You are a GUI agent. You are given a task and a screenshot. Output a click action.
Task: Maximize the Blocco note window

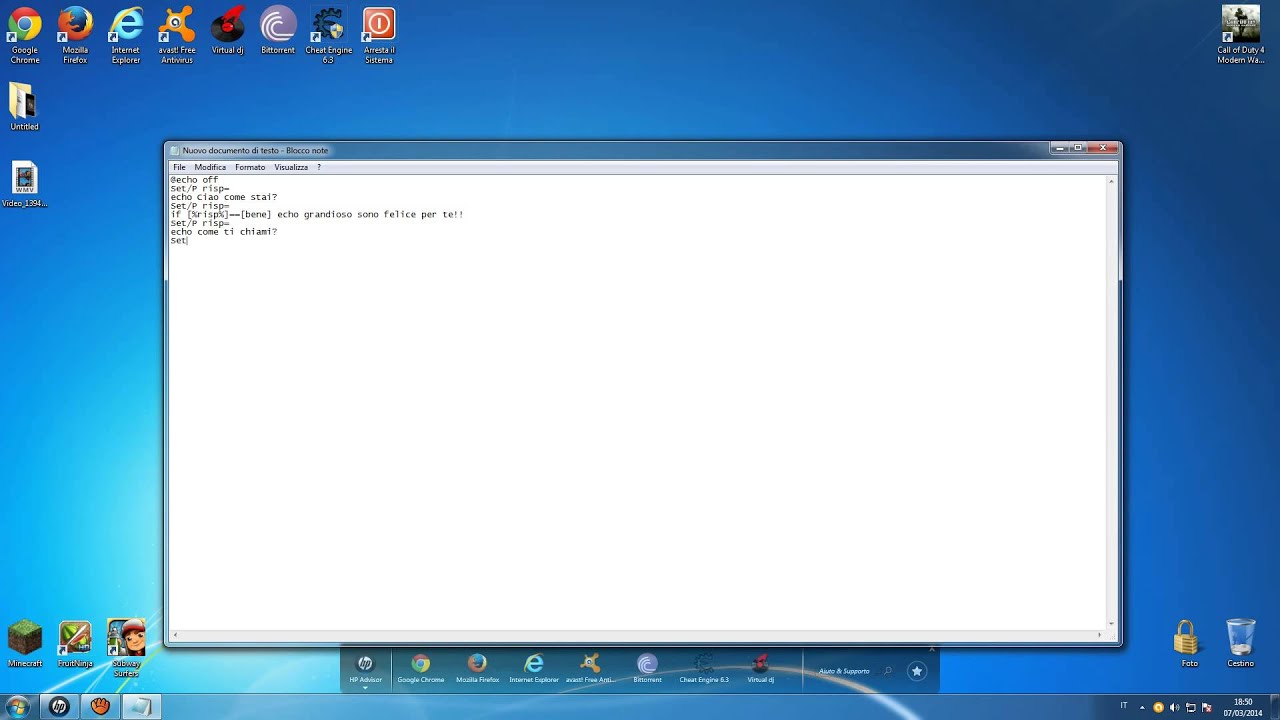point(1078,148)
